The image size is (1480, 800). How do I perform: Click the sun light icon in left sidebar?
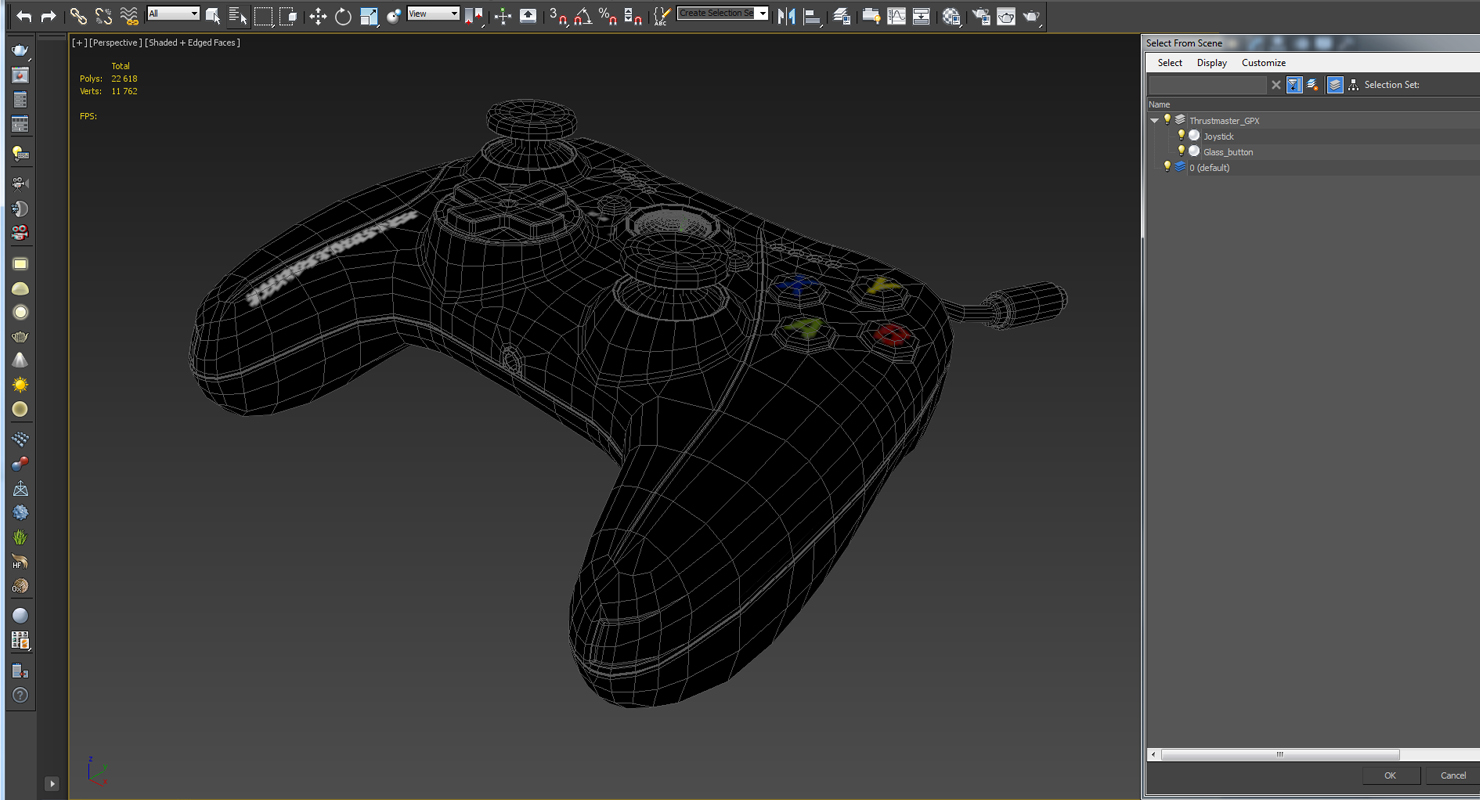20,385
